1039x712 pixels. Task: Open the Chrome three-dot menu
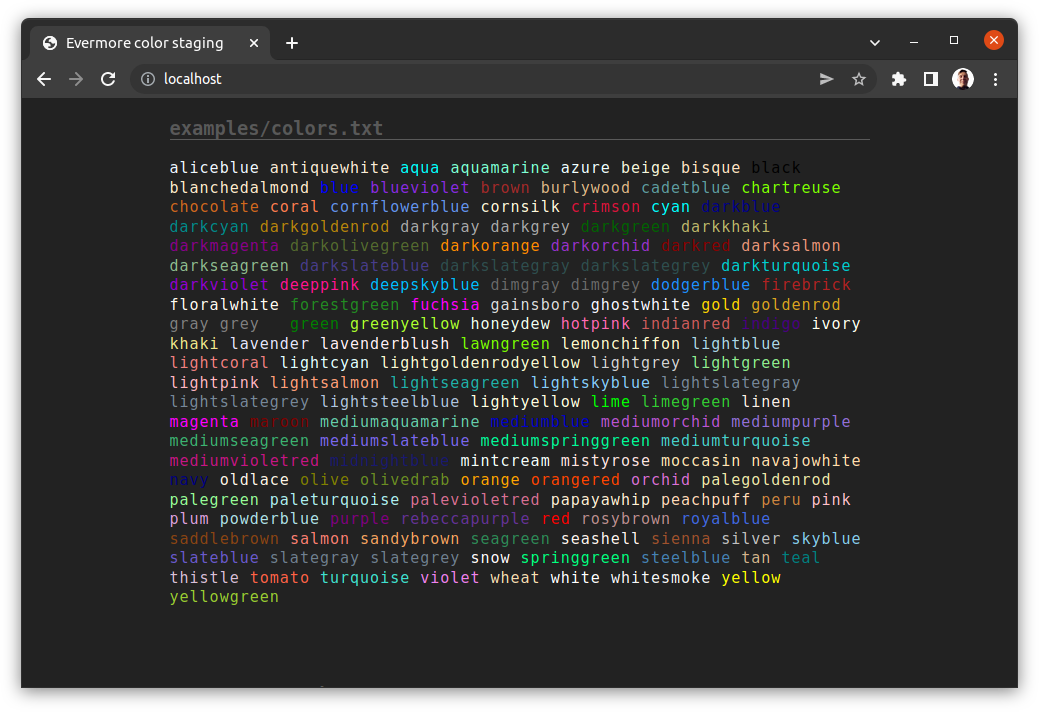click(x=996, y=78)
